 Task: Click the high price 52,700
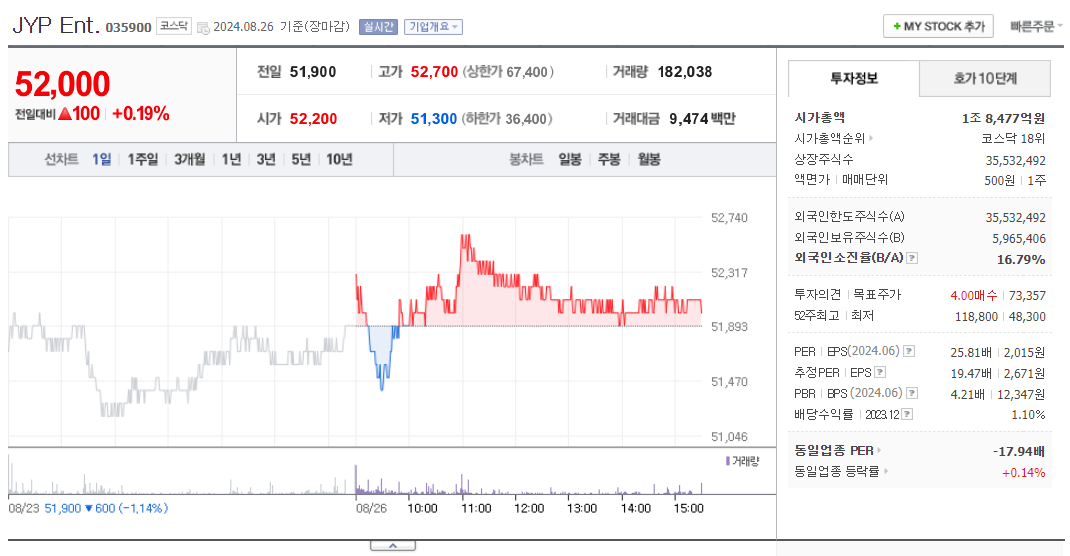click(x=434, y=72)
